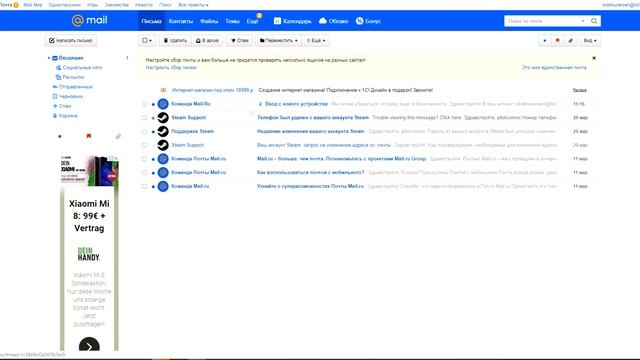Click В архив toolbar button
Screen dimensions: 640x360
tap(207, 40)
